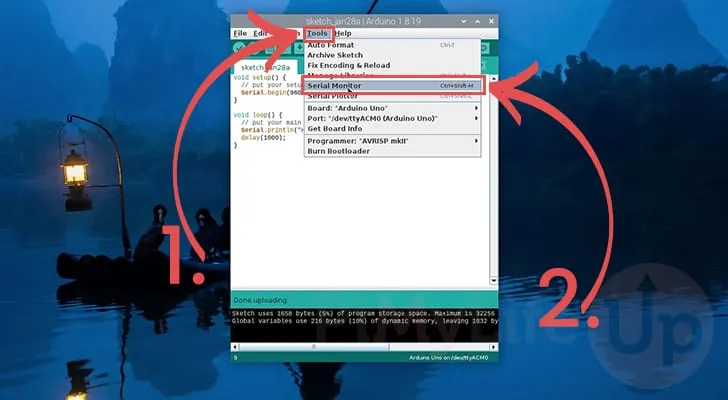Click the Verify checkmark toolbar icon
The width and height of the screenshot is (728, 400).
pos(239,48)
